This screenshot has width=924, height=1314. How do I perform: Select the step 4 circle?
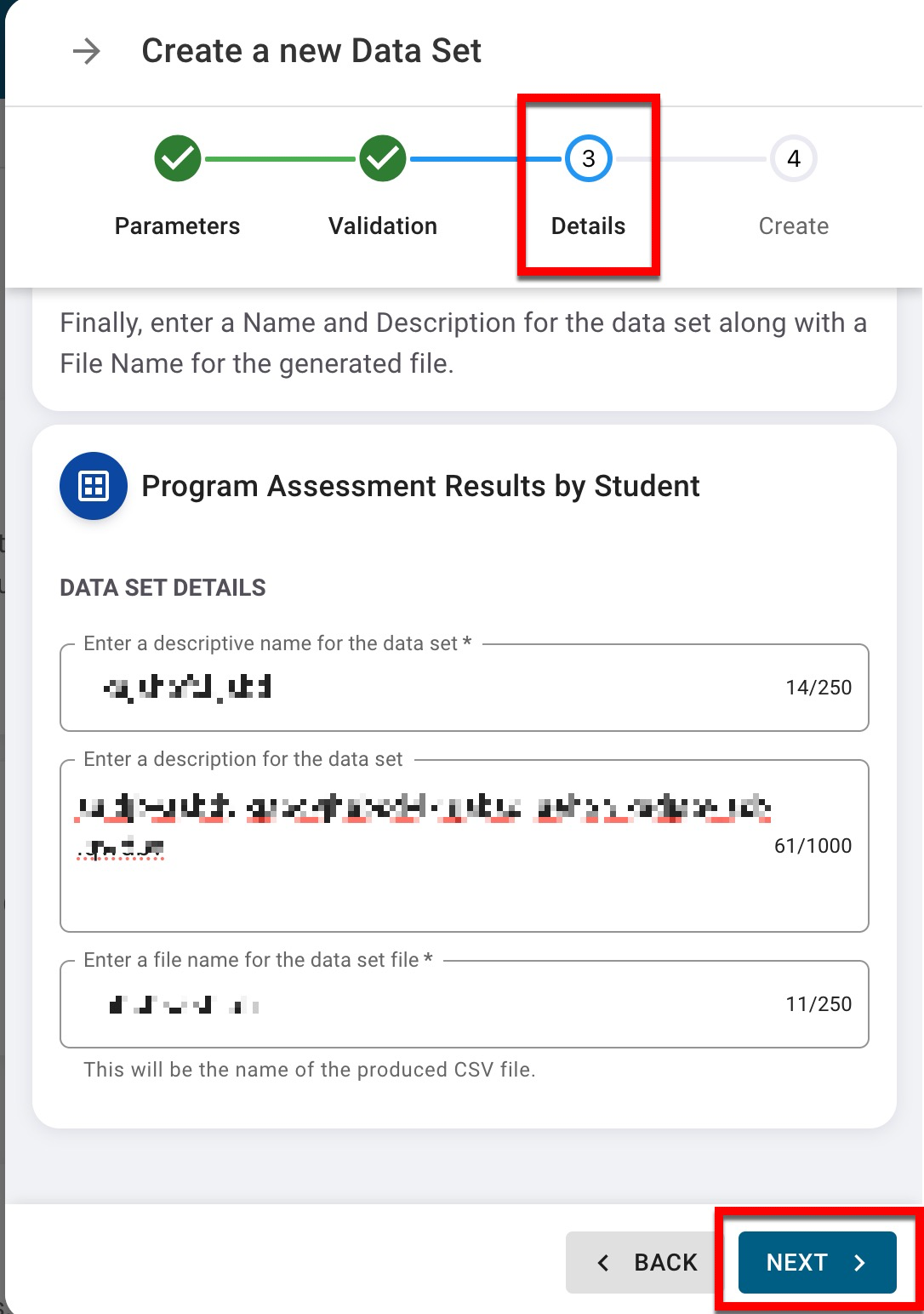793,158
